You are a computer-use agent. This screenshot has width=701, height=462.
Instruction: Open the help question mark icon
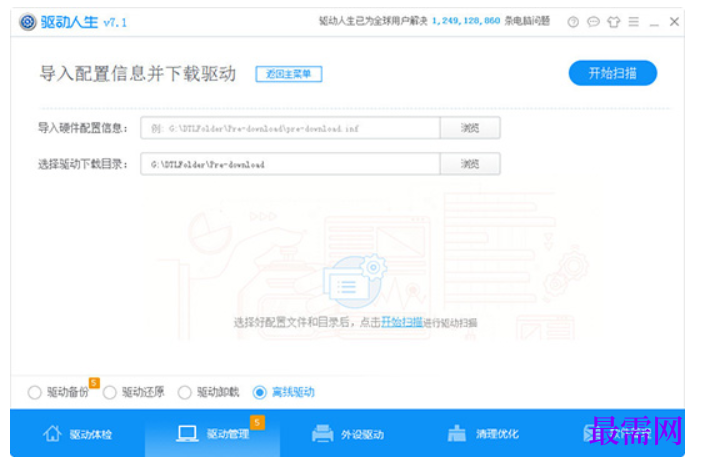[573, 22]
